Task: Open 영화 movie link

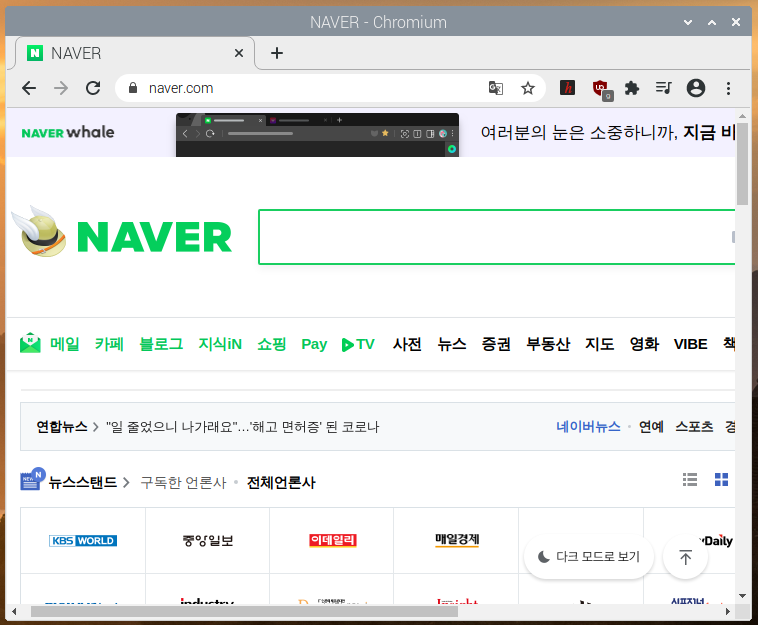Action: (x=644, y=344)
